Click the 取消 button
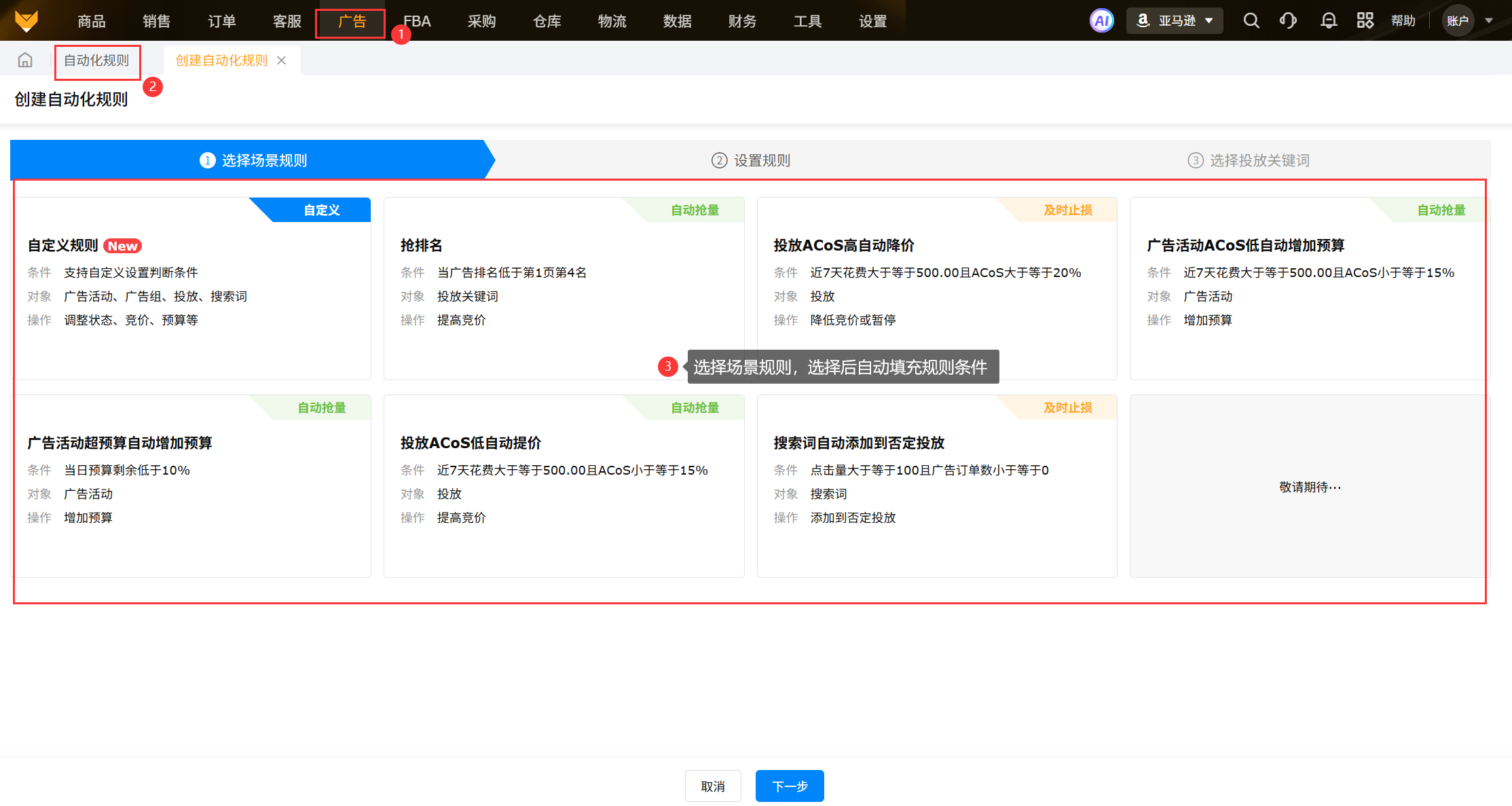 712,786
